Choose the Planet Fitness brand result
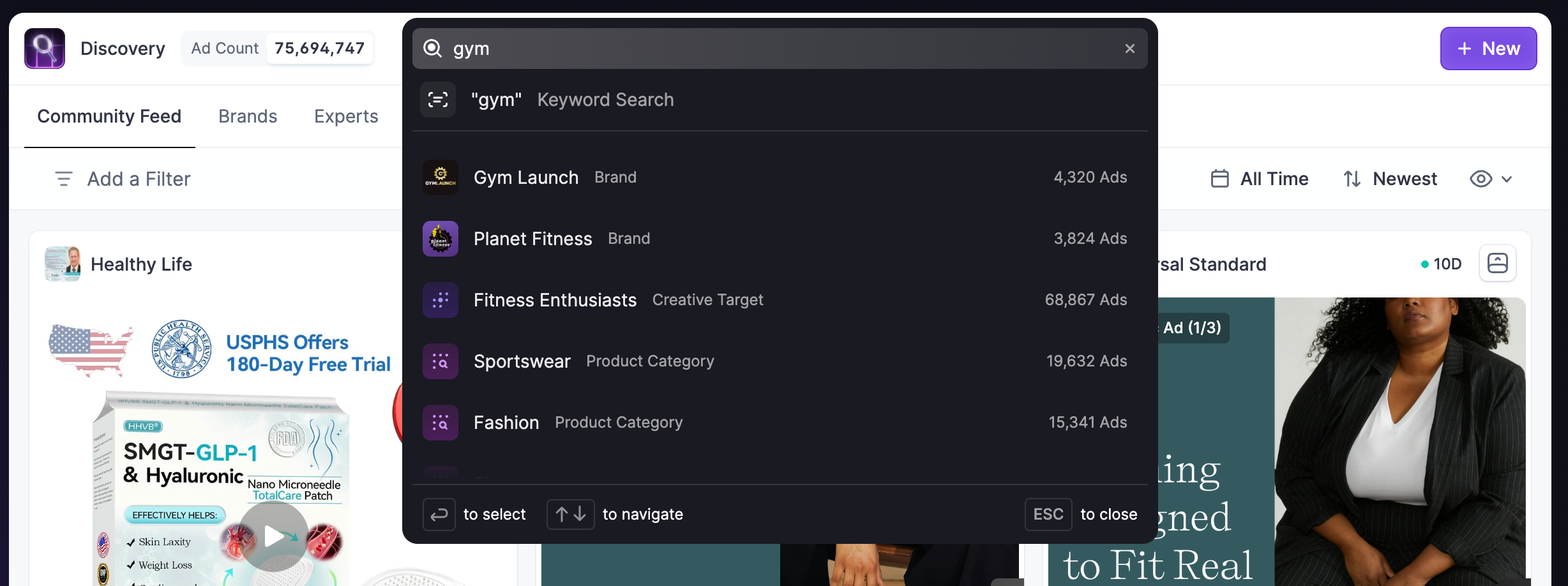Screen dimensions: 1568x586 pos(780,239)
